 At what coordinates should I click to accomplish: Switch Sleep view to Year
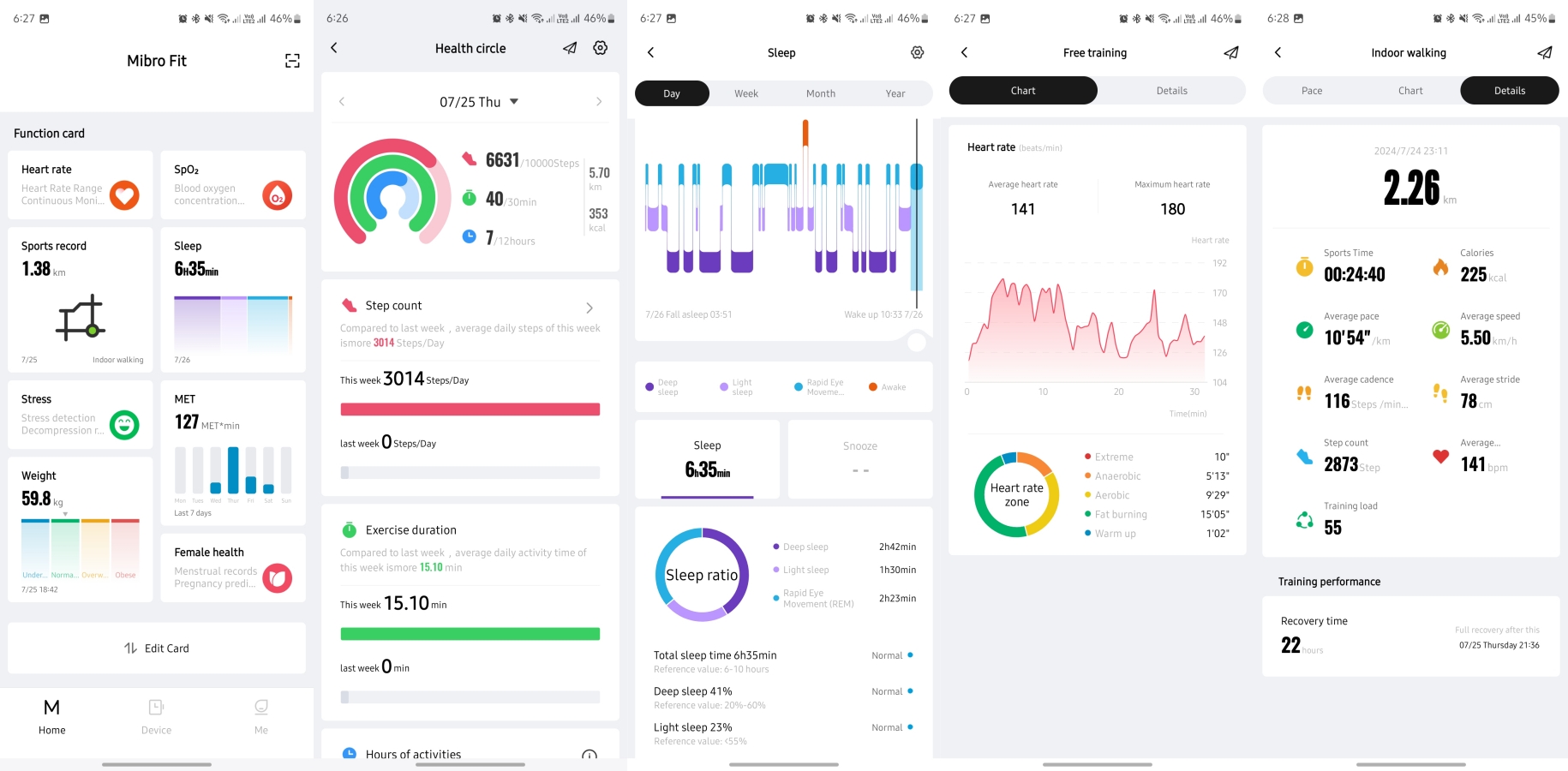coord(895,93)
